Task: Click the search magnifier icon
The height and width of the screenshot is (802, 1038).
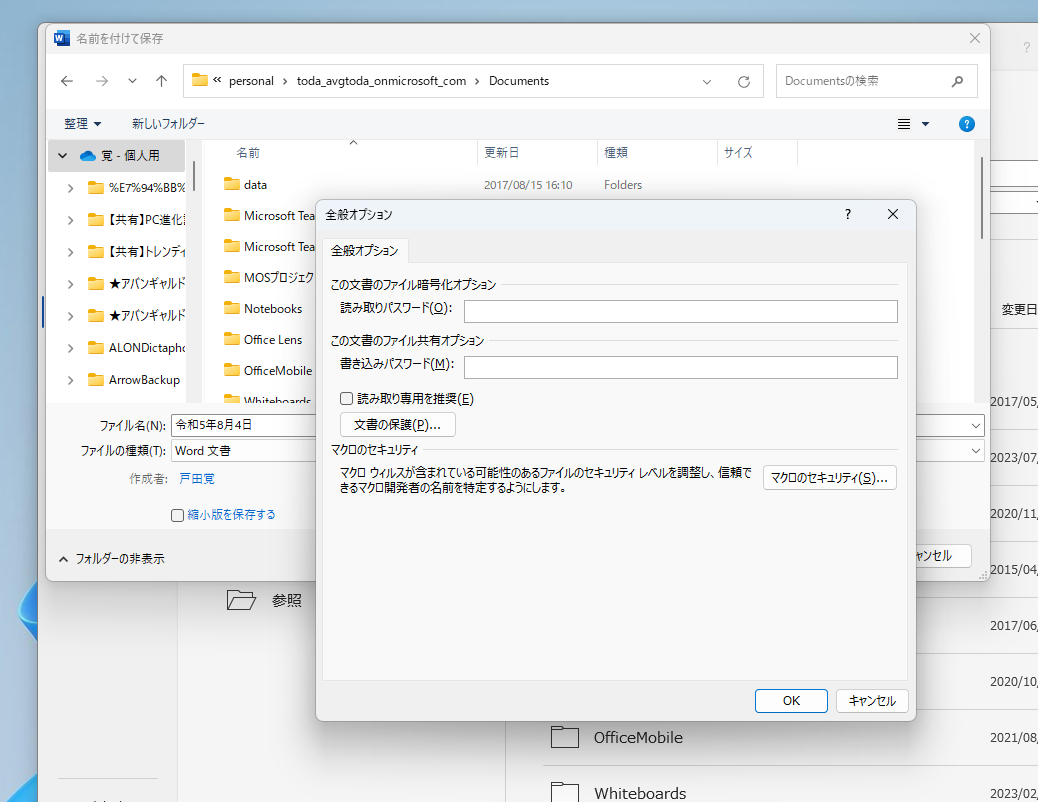Action: 957,81
